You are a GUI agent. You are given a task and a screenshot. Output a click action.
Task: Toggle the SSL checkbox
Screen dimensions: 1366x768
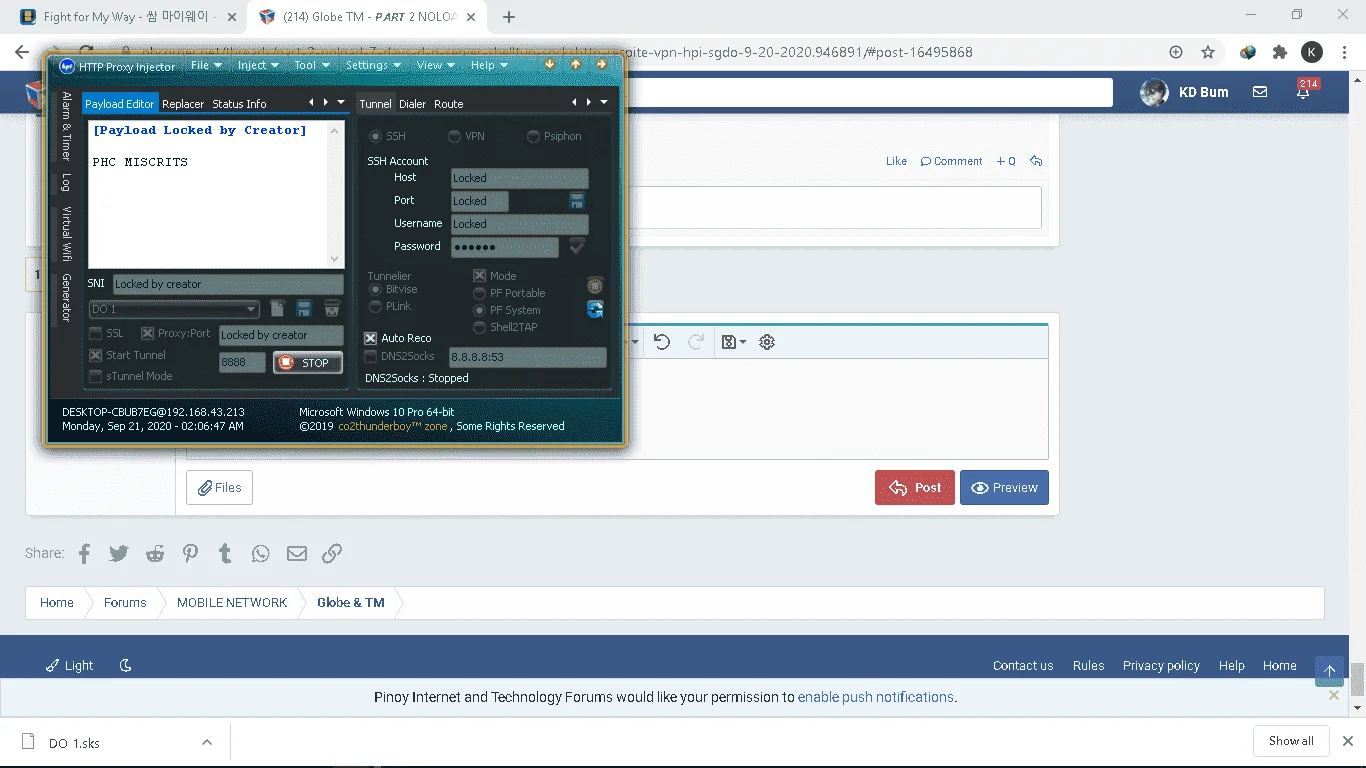point(96,333)
